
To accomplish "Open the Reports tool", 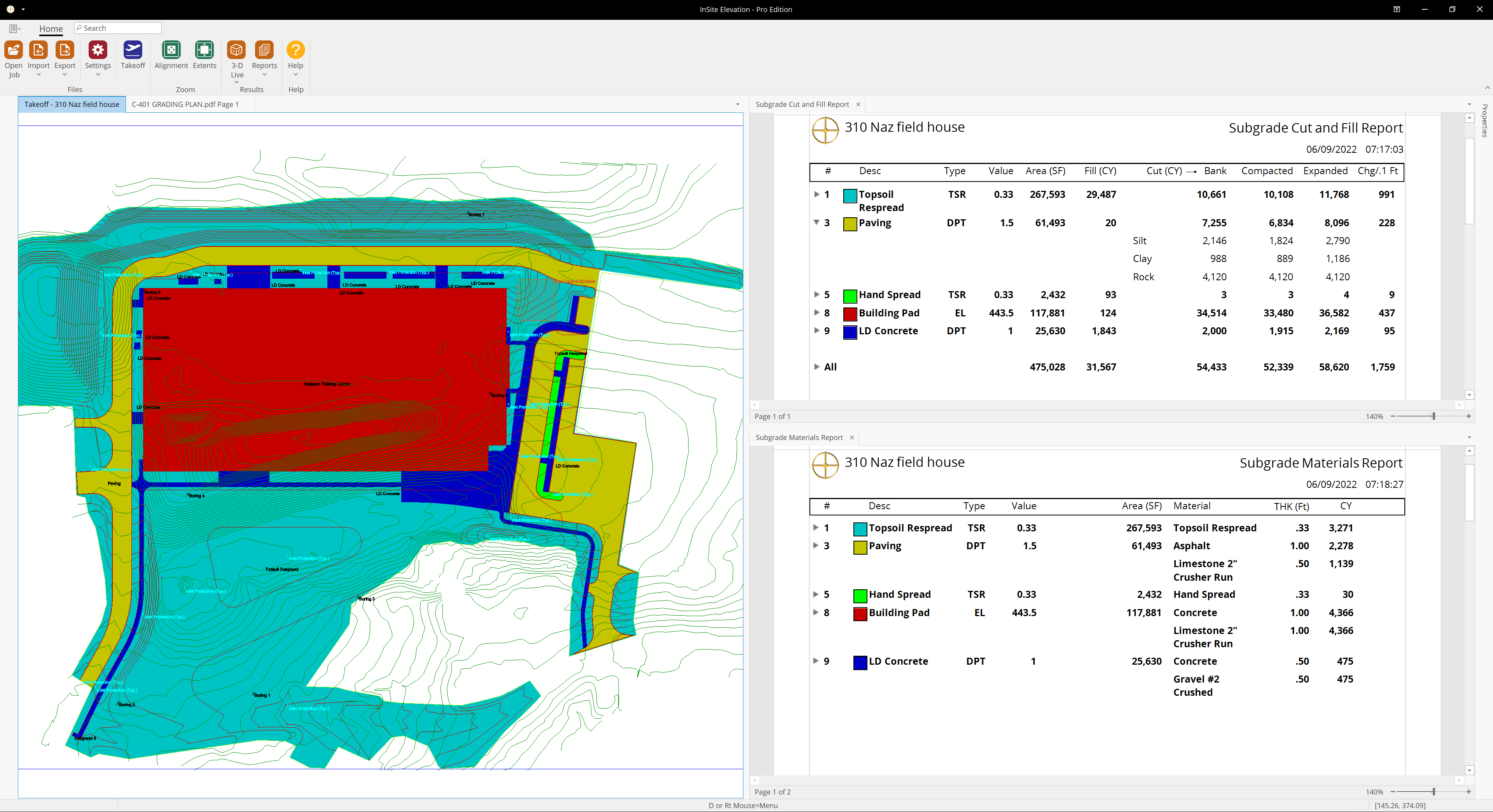I will 264,55.
